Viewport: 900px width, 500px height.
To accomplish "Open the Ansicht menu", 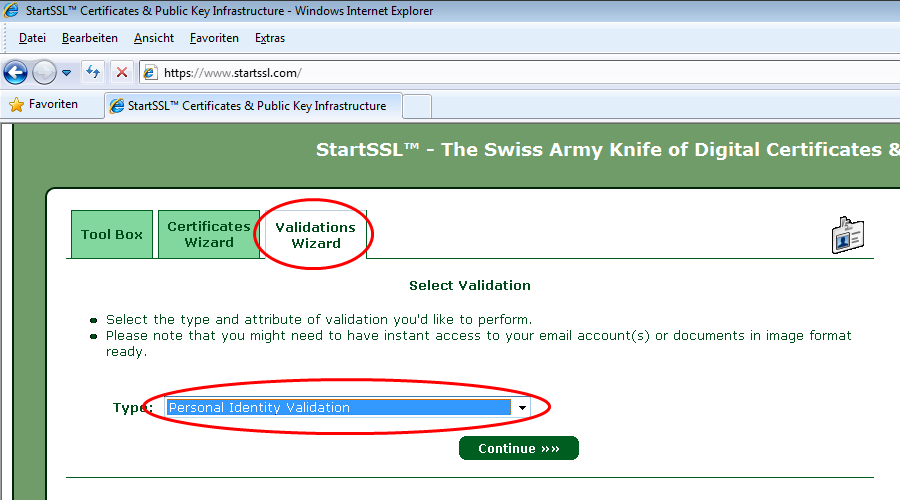I will (154, 38).
